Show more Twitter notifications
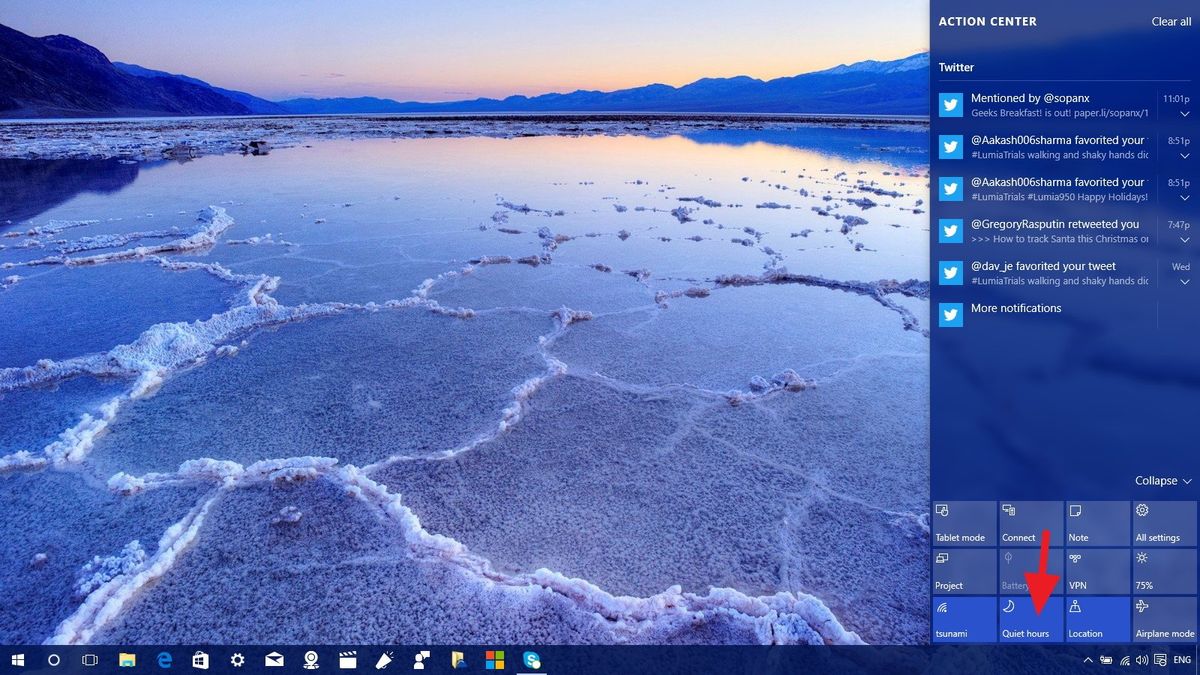The width and height of the screenshot is (1200, 675). [1016, 308]
